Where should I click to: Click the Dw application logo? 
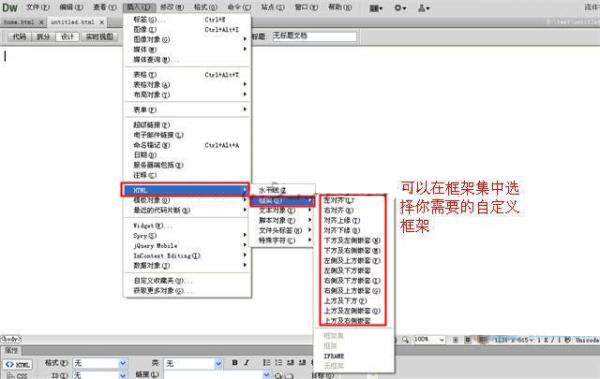pos(10,8)
